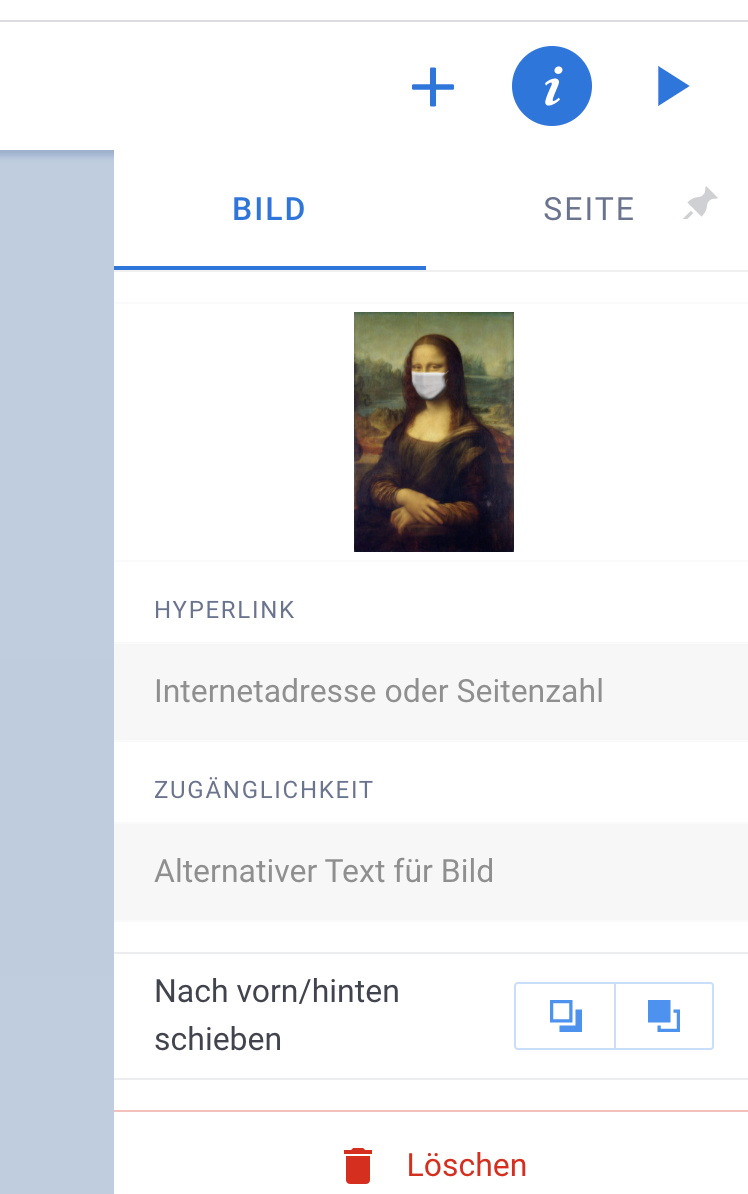Select the Mona Lisa image thumbnail

tap(434, 432)
